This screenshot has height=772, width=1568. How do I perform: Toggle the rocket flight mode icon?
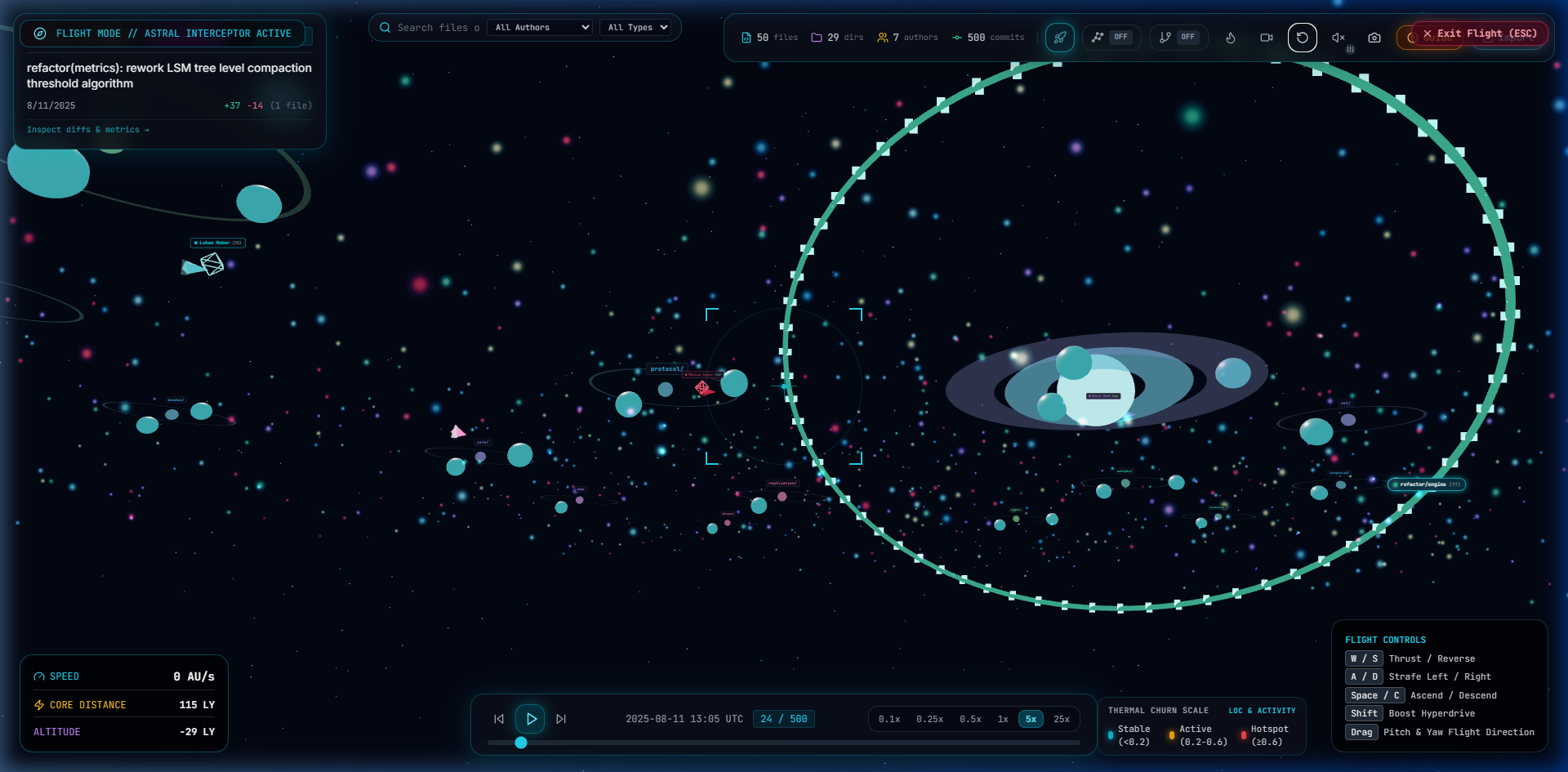click(x=1060, y=38)
